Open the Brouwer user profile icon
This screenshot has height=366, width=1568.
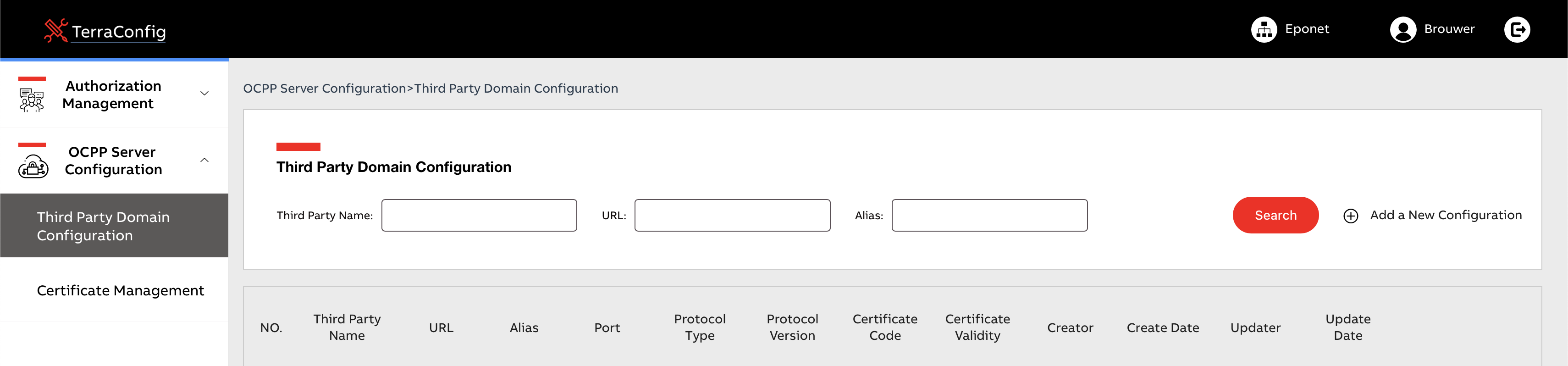click(x=1402, y=29)
